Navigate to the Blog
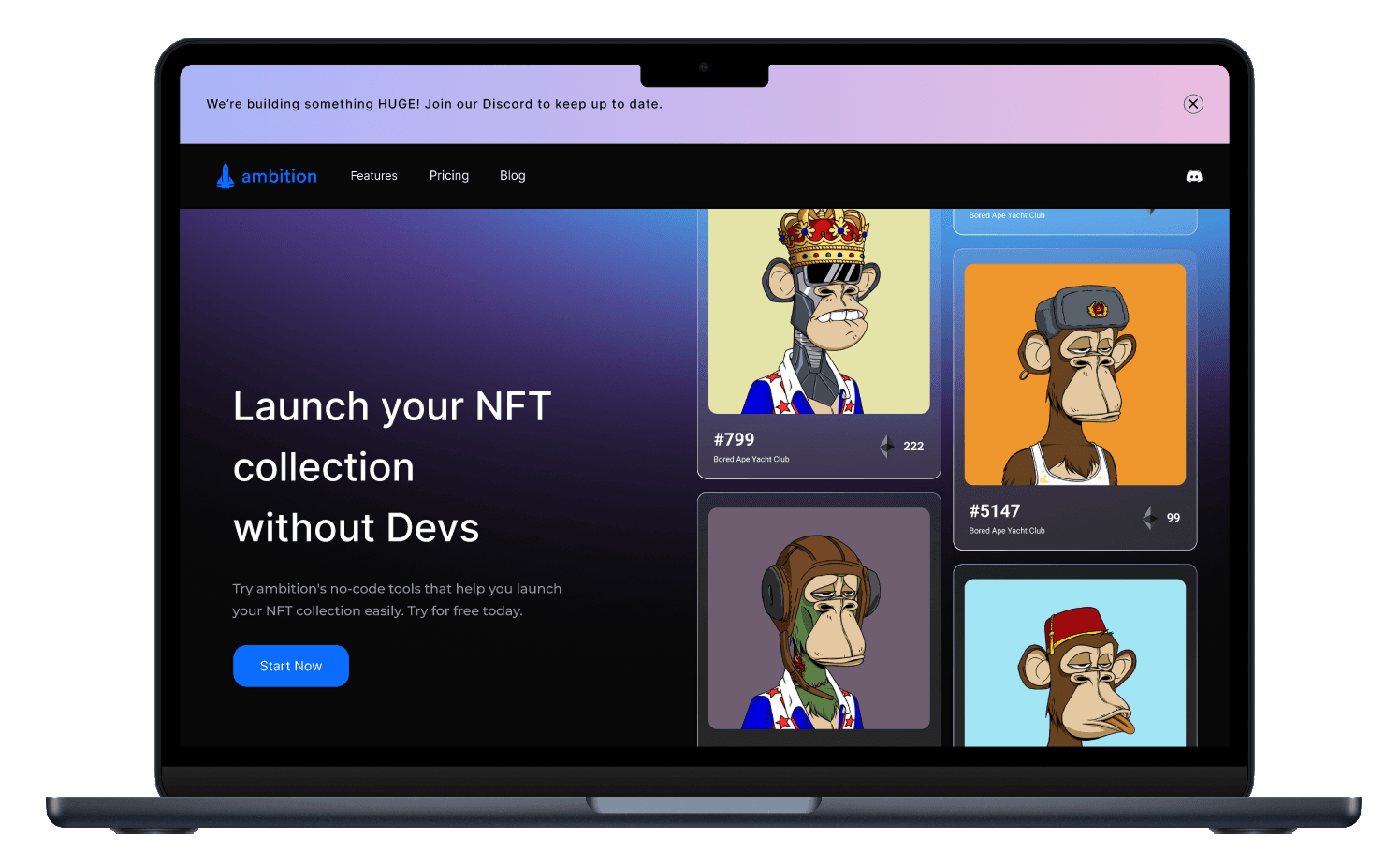 point(513,176)
